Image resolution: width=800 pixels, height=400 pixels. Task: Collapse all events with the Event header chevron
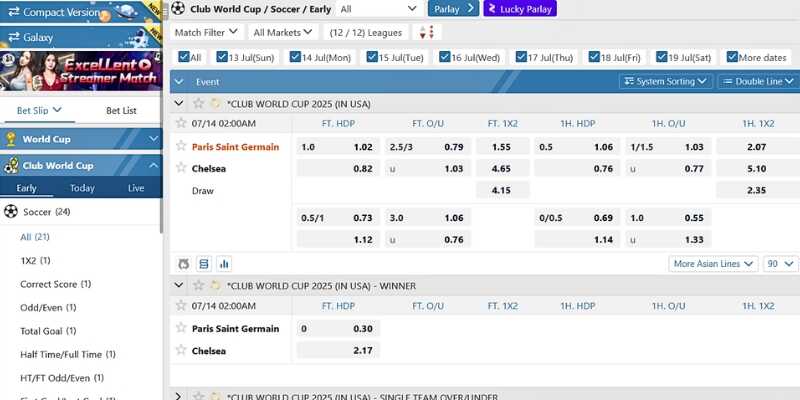[x=179, y=81]
